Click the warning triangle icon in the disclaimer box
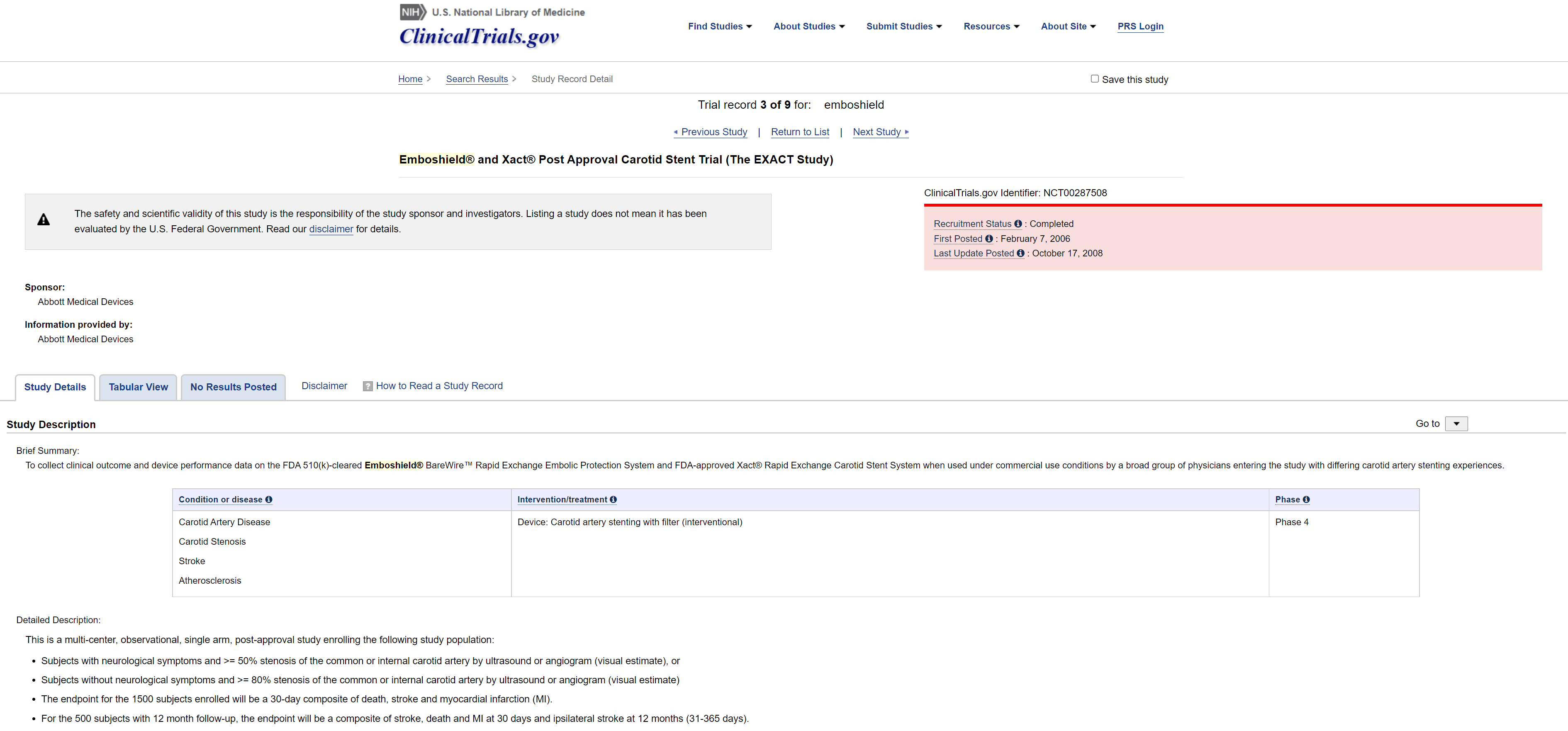Screen dimensions: 1568x731 [43, 220]
